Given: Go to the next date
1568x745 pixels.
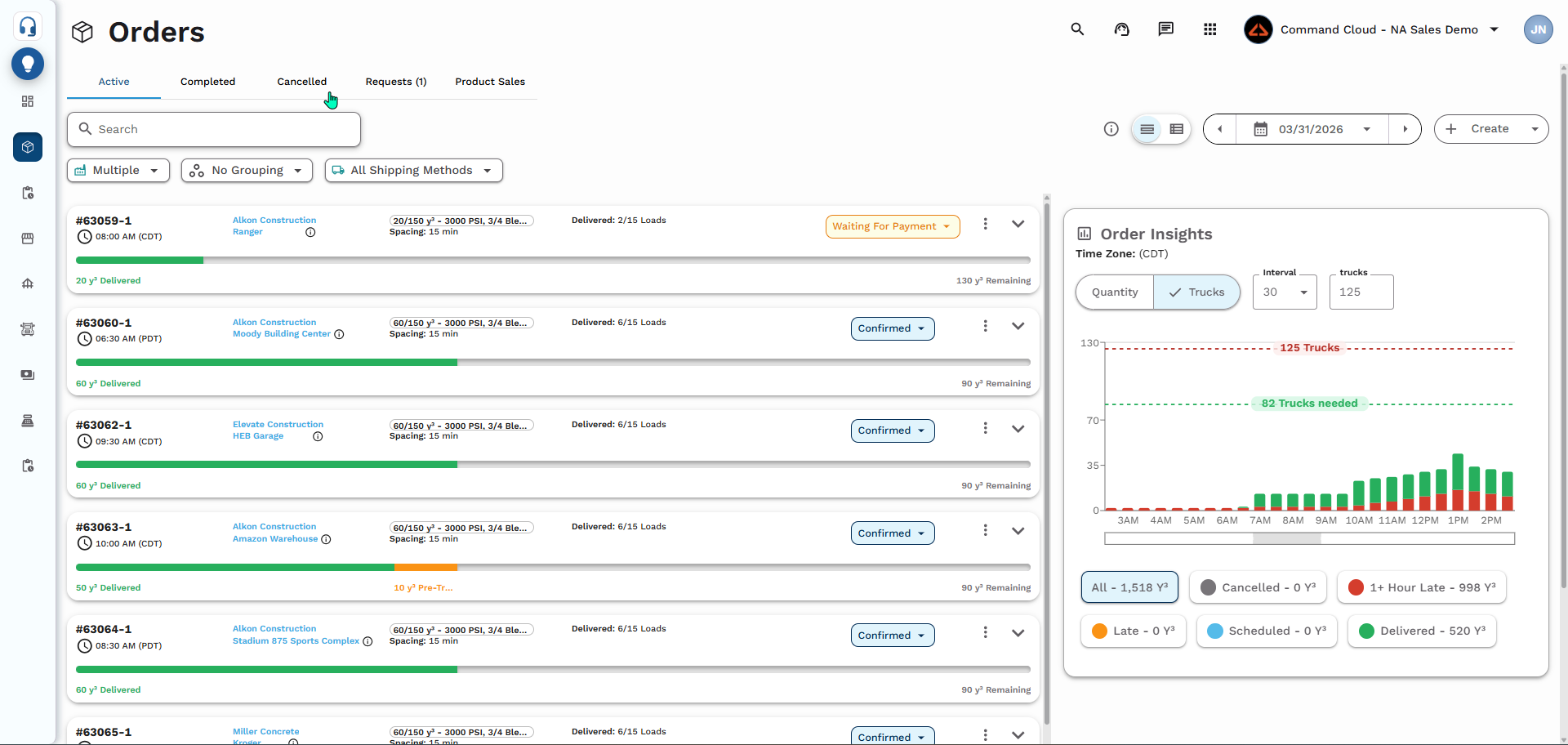Looking at the screenshot, I should [1405, 129].
